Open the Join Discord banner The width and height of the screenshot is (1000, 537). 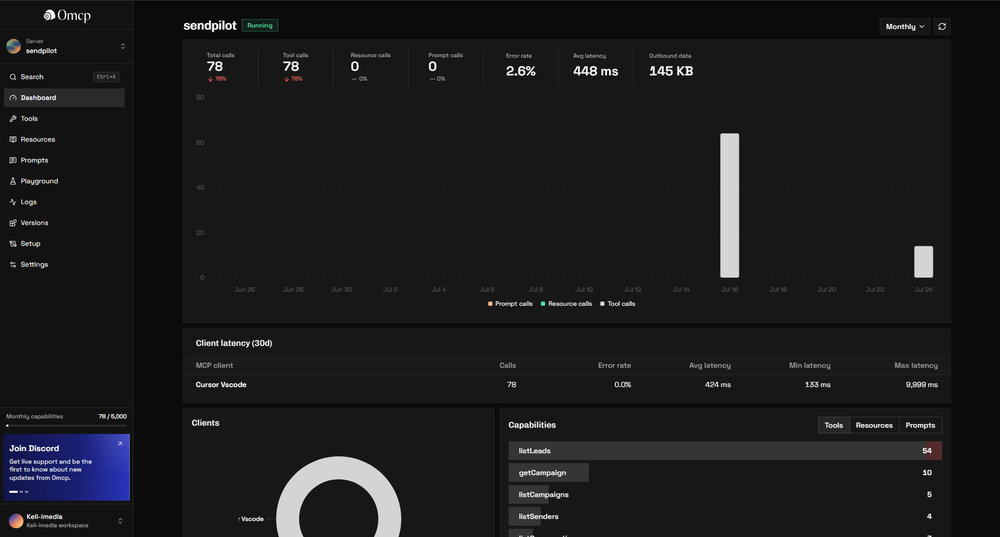click(x=66, y=467)
